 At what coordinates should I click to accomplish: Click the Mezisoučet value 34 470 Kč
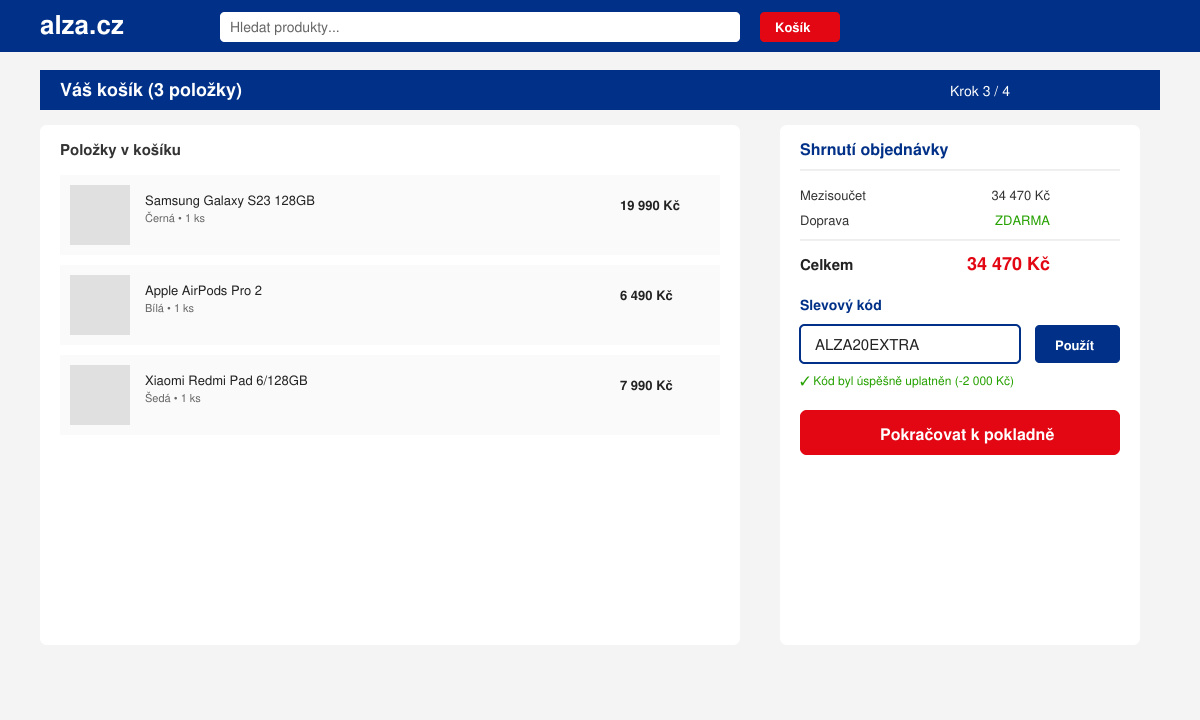coord(1020,195)
